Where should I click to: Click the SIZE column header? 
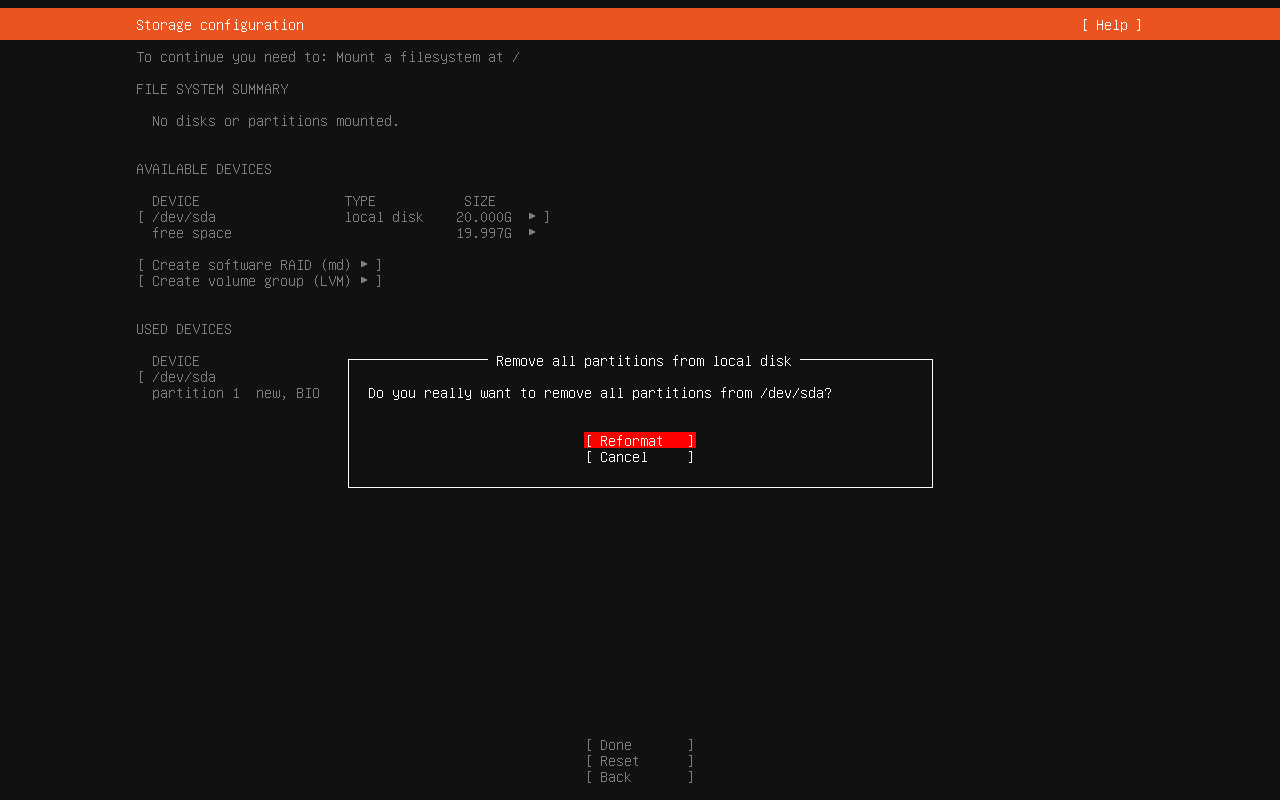pos(479,201)
